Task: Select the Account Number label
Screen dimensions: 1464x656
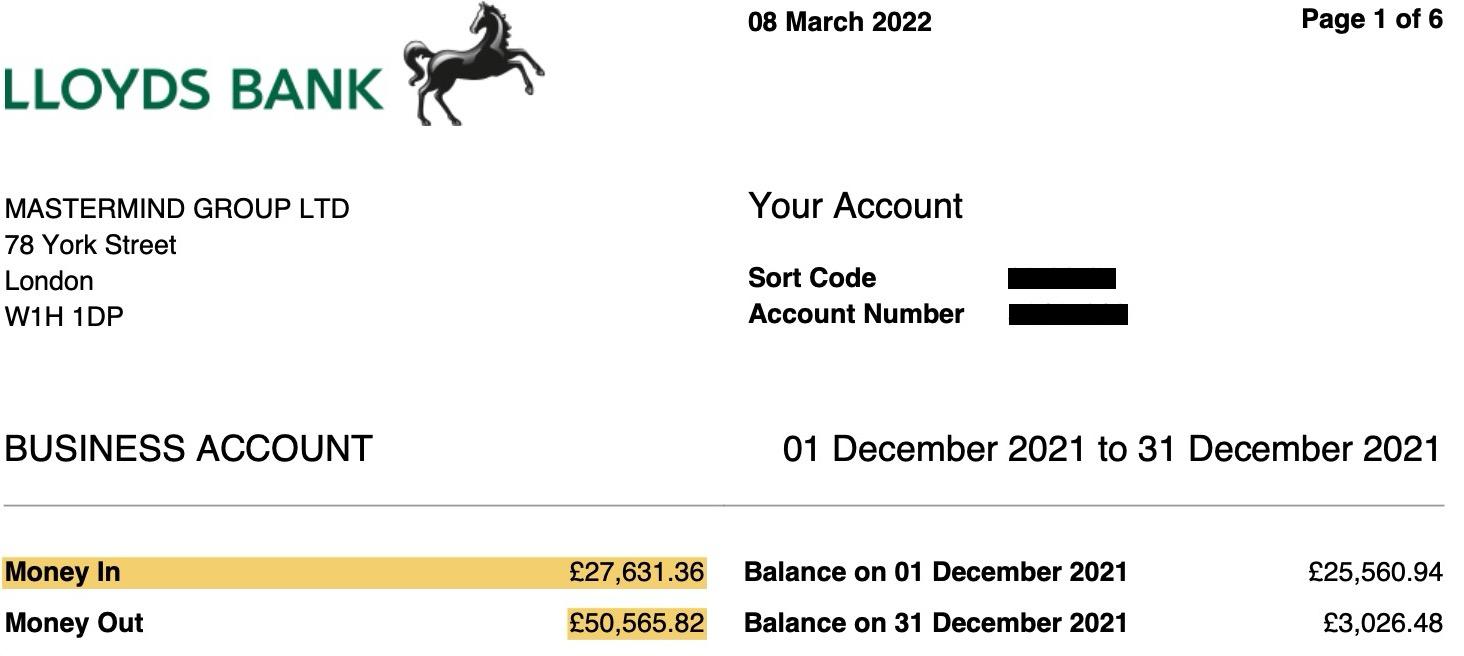Action: 855,314
